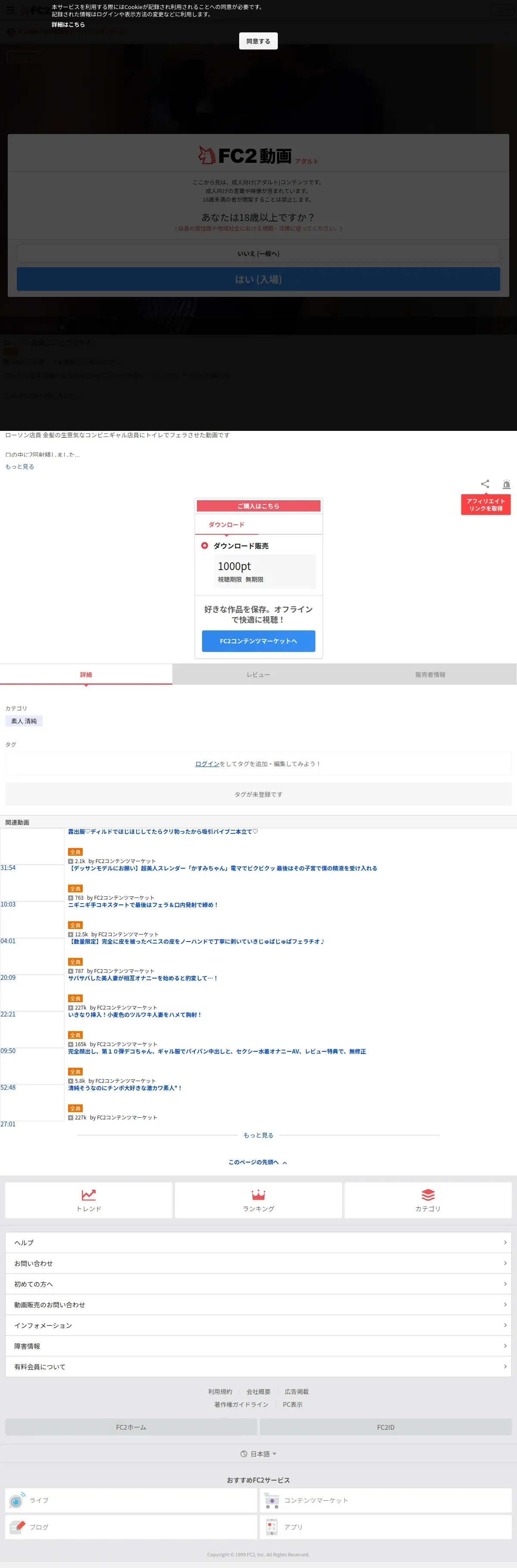Click アフィリエイトリンクを取得 button

click(x=486, y=505)
